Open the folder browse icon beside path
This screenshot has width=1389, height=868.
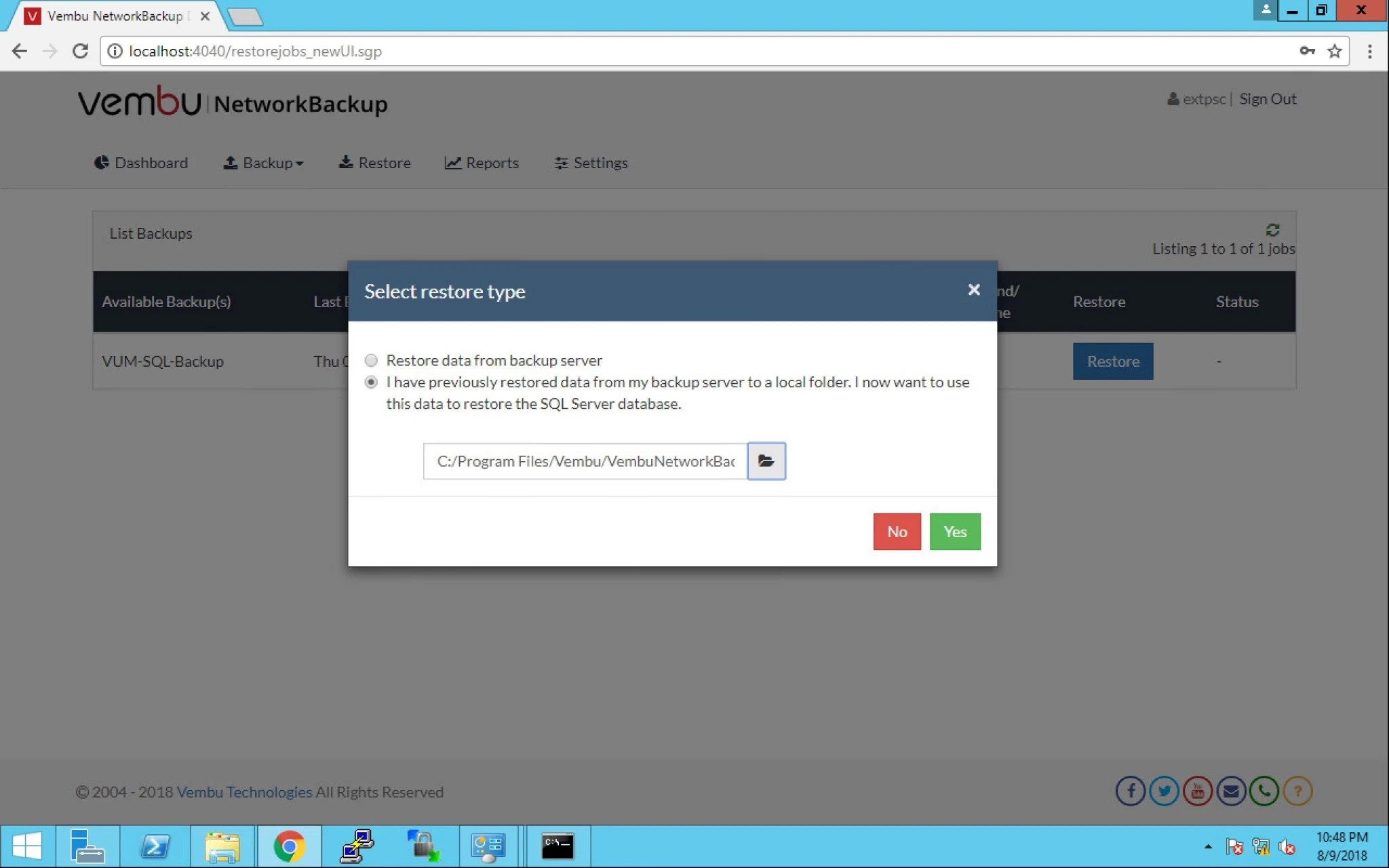point(766,461)
